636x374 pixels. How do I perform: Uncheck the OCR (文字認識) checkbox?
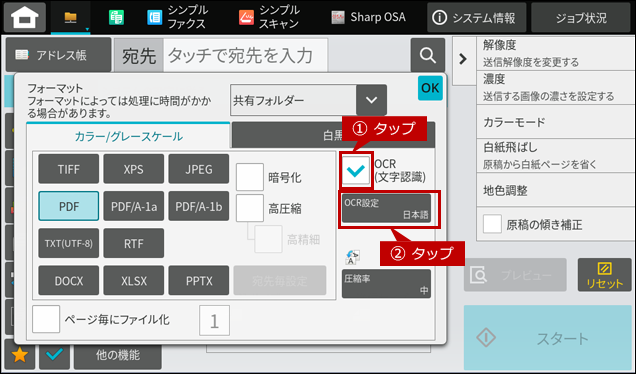pos(356,171)
